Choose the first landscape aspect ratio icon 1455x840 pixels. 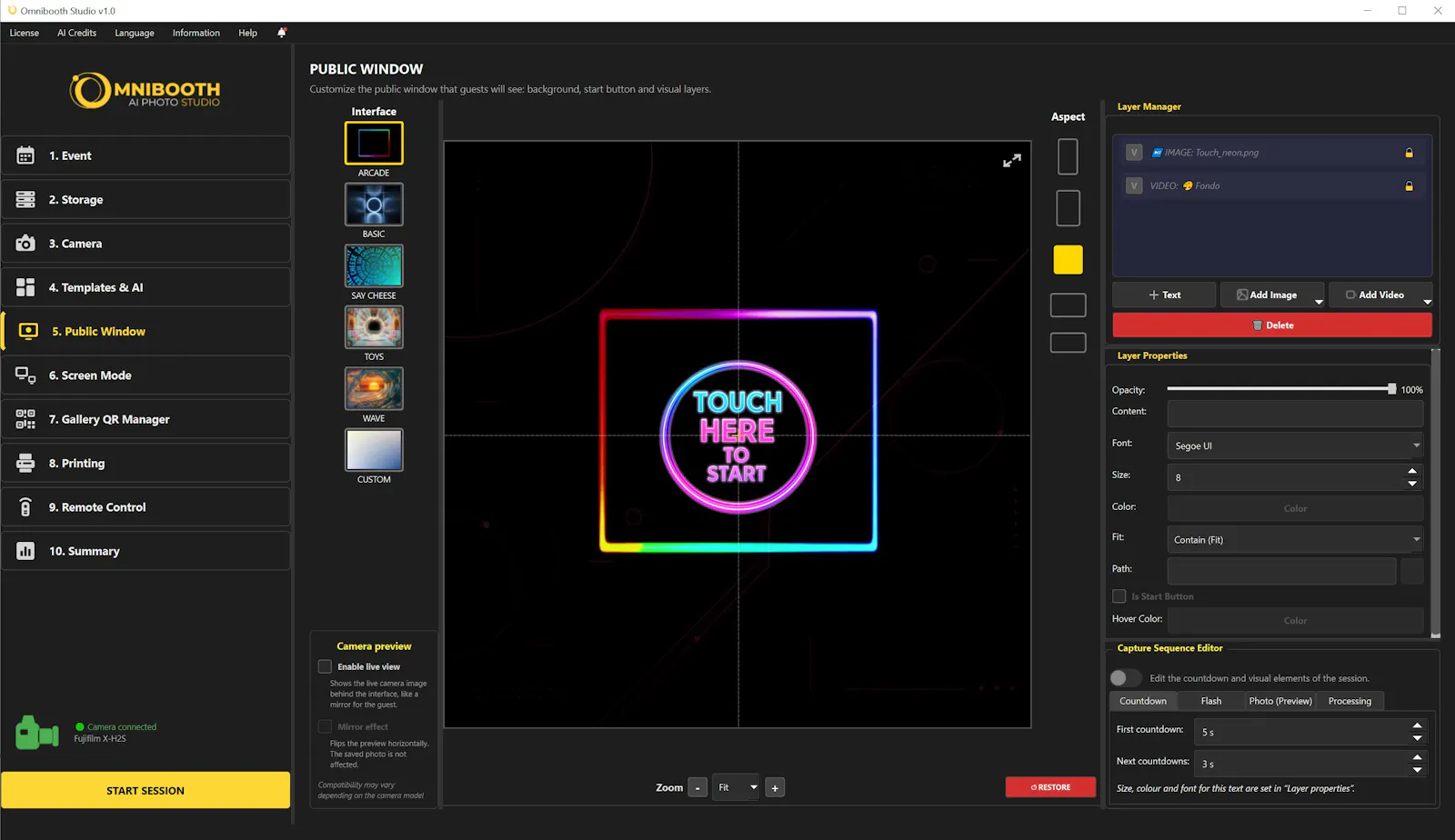coord(1068,305)
